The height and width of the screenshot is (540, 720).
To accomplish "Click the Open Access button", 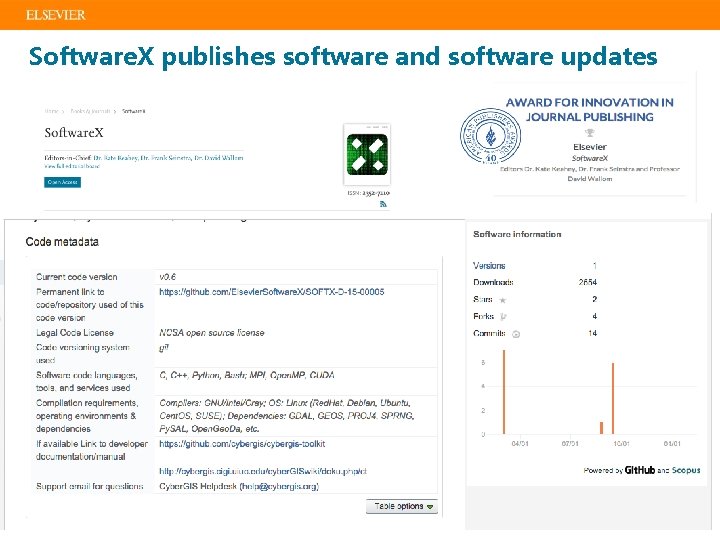I will pyautogui.click(x=62, y=182).
